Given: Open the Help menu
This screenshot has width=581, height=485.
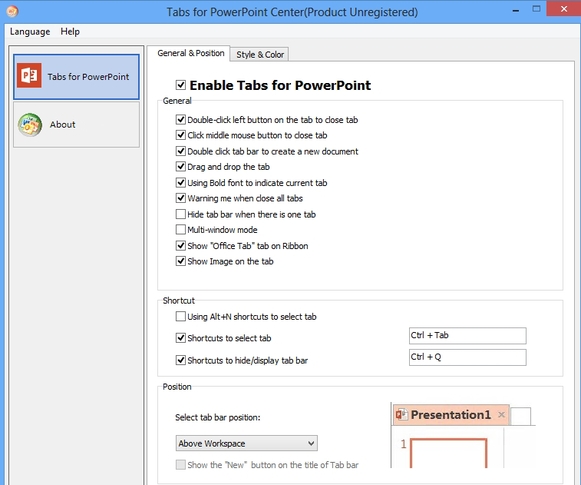Looking at the screenshot, I should coord(70,31).
